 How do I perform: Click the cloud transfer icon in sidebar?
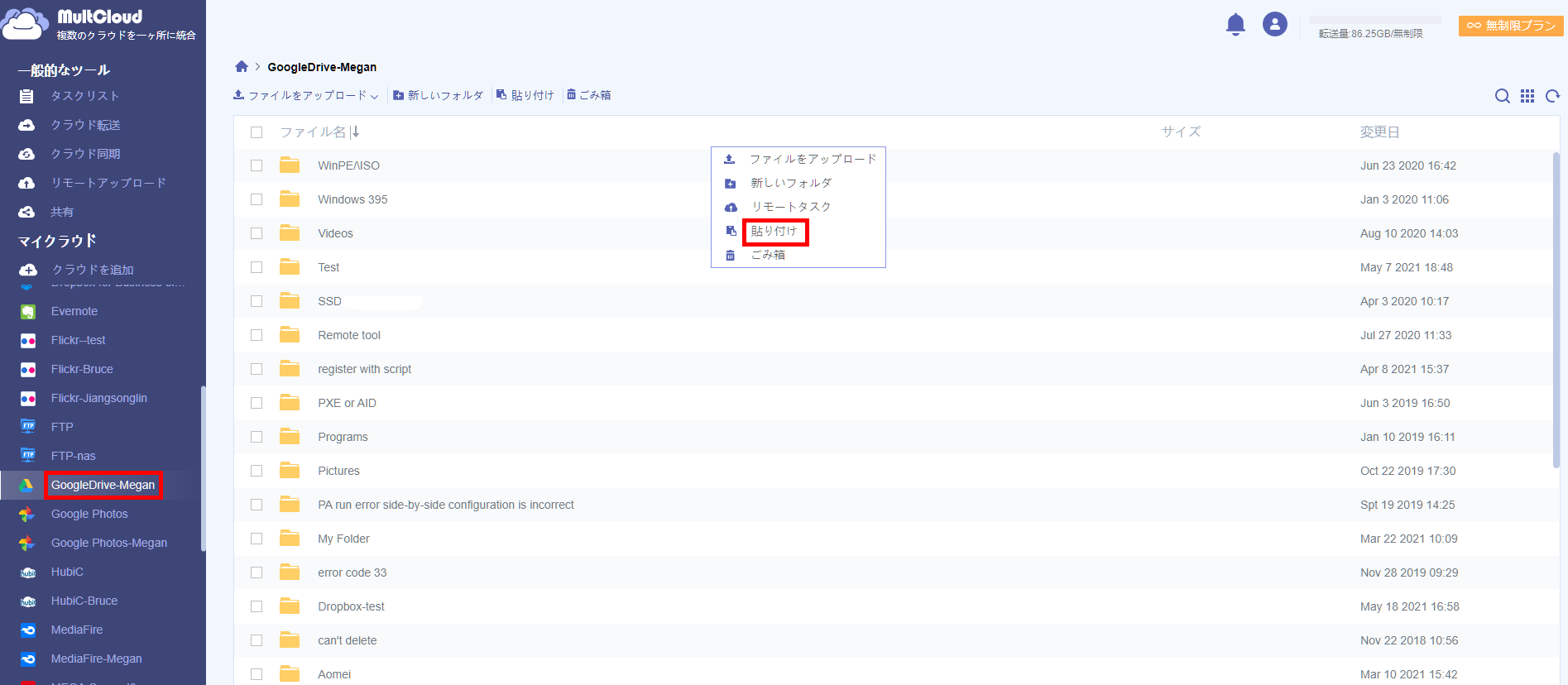click(x=26, y=125)
